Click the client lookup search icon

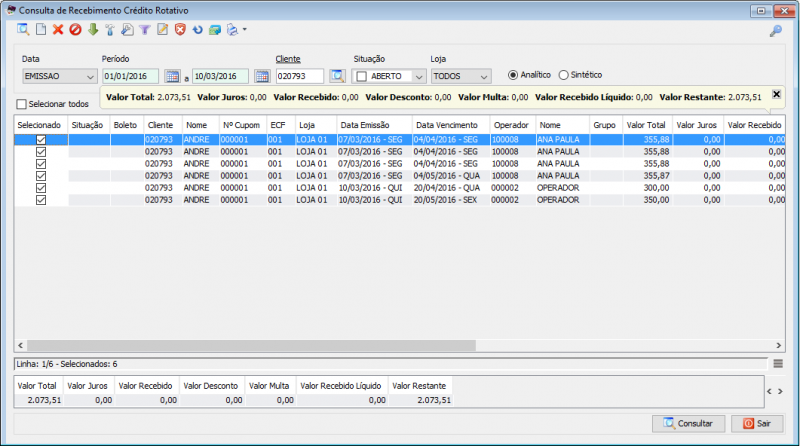tap(337, 76)
